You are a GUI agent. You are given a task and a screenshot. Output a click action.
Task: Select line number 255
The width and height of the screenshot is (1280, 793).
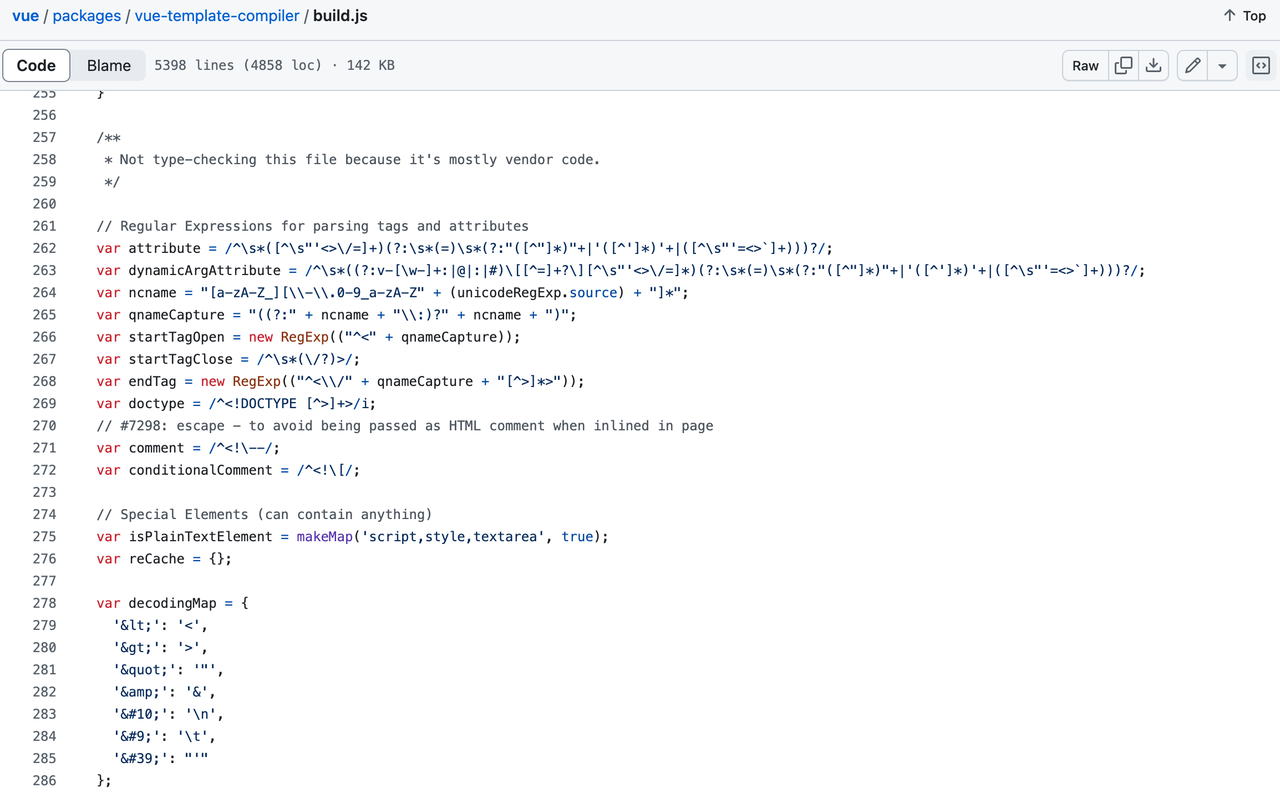tap(44, 92)
